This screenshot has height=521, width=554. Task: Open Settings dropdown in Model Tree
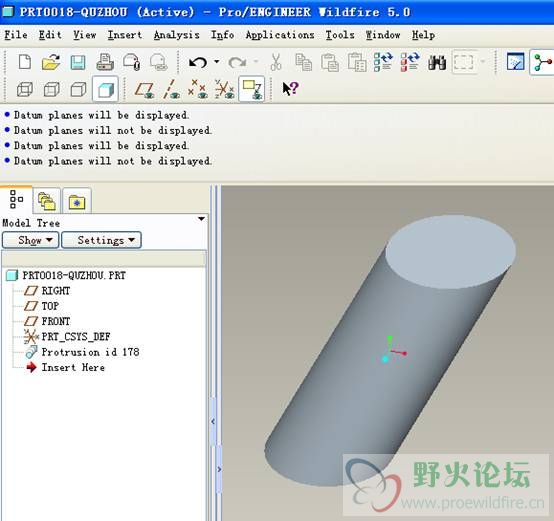click(101, 240)
